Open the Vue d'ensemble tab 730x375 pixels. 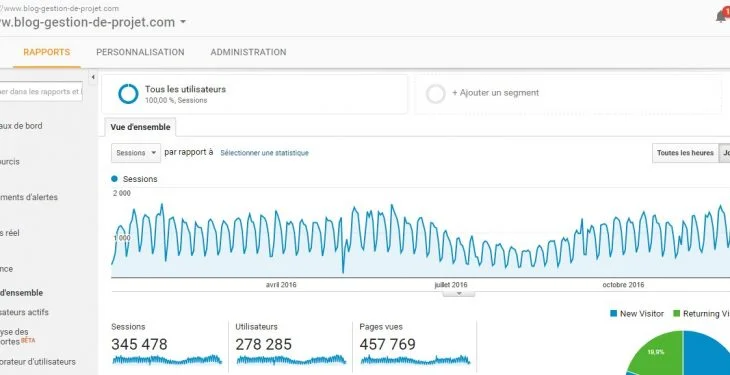(141, 127)
